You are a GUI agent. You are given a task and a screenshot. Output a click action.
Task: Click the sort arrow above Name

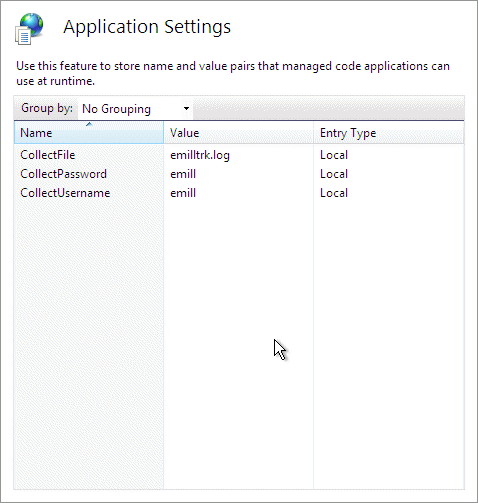pyautogui.click(x=89, y=124)
